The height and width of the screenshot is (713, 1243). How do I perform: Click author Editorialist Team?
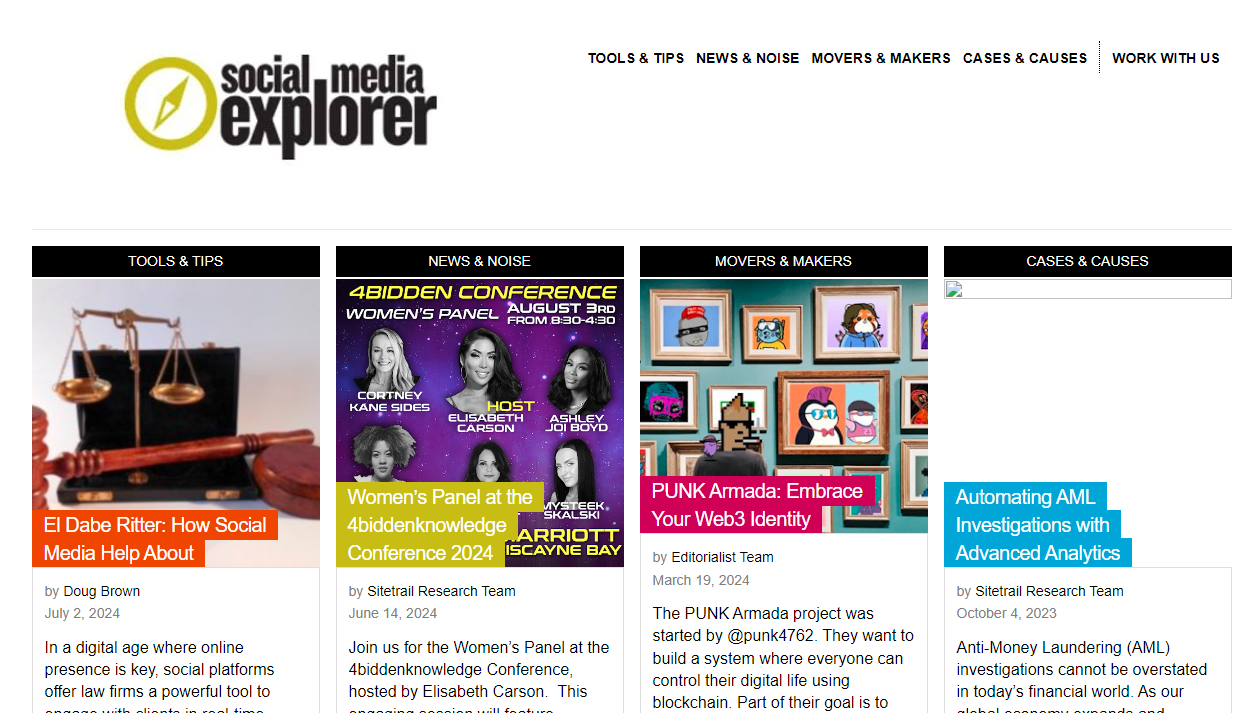722,557
